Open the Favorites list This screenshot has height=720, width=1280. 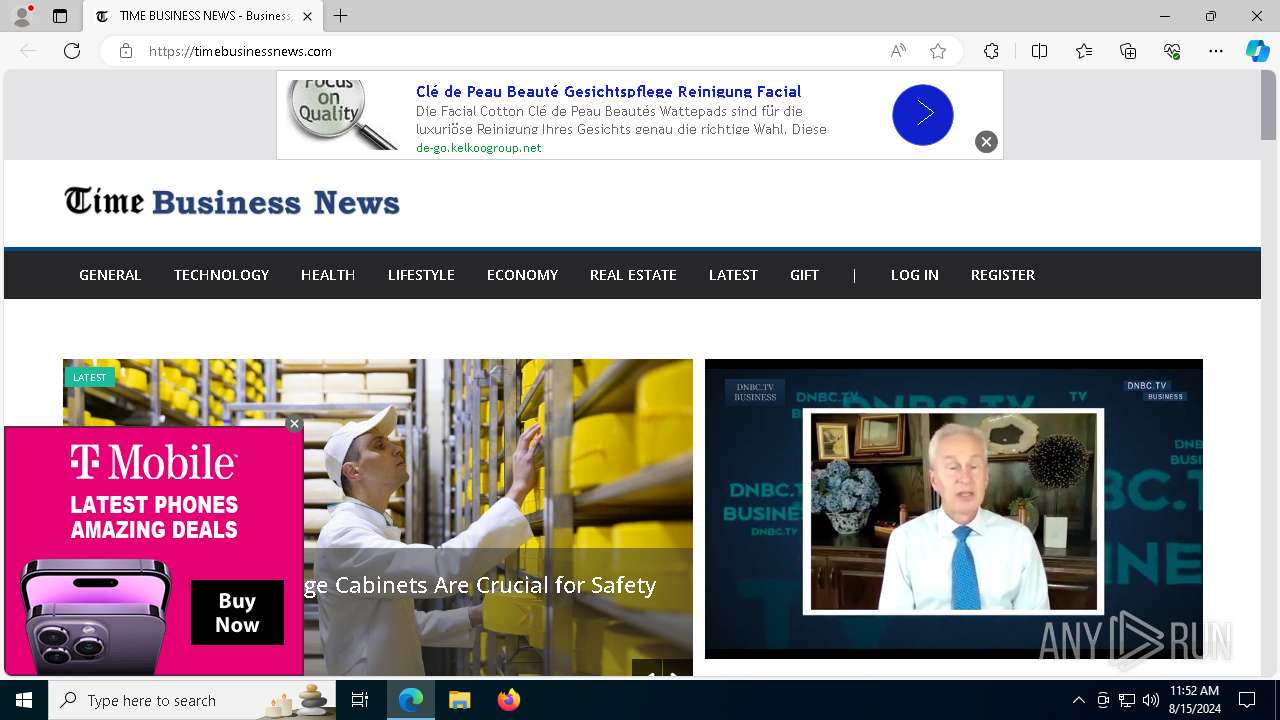point(1084,51)
